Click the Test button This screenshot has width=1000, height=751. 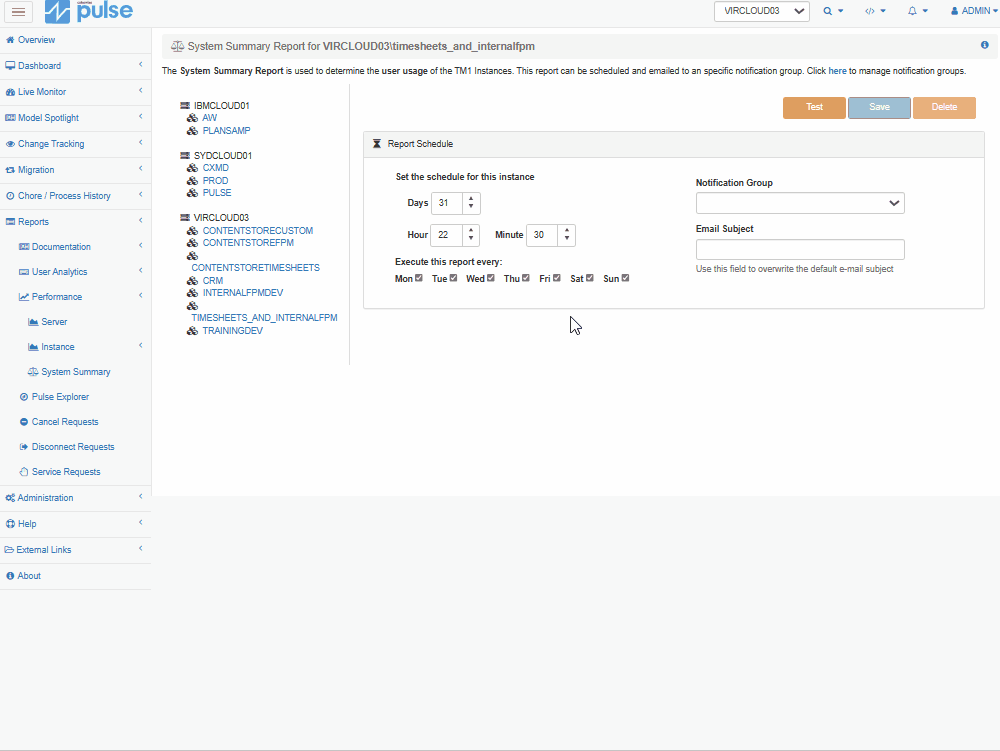[814, 108]
